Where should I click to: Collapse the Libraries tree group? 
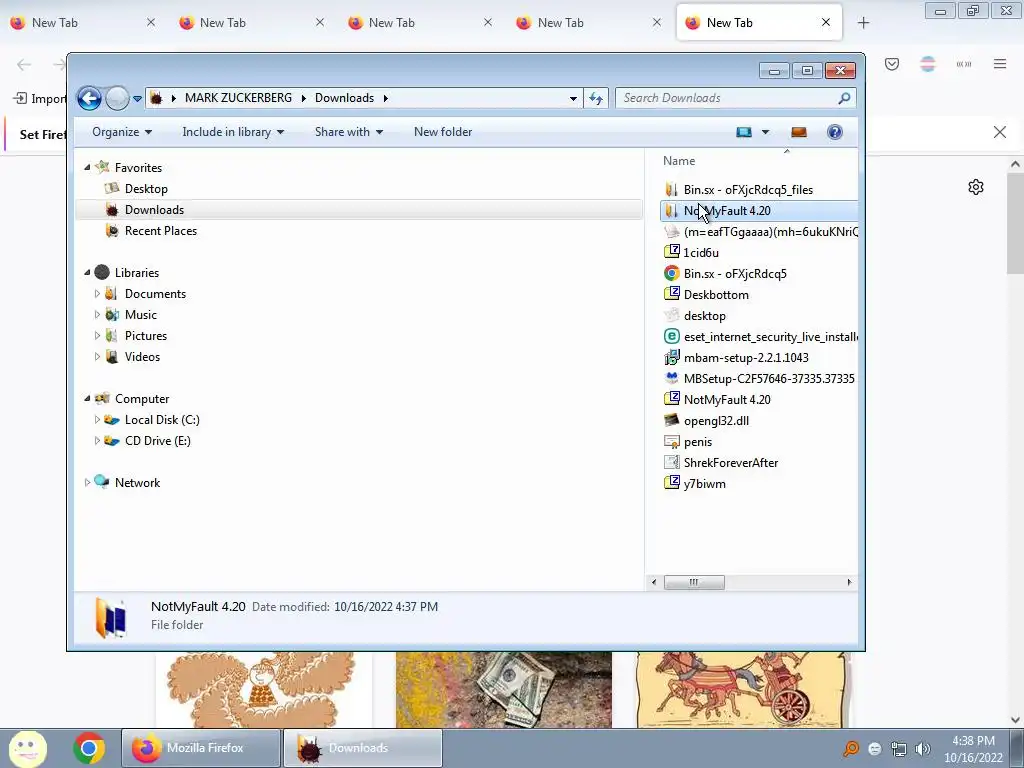(88, 272)
